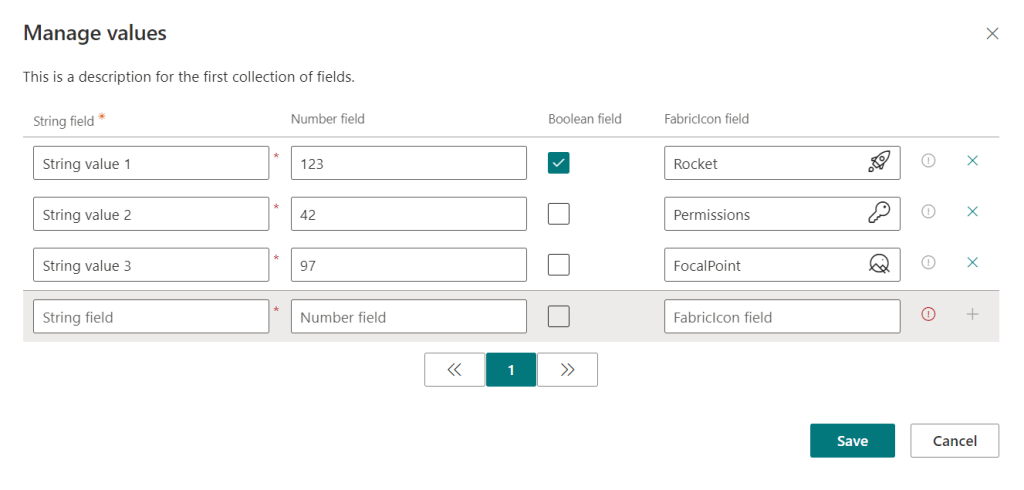
Task: Select page 1 in pagination
Action: click(x=511, y=369)
